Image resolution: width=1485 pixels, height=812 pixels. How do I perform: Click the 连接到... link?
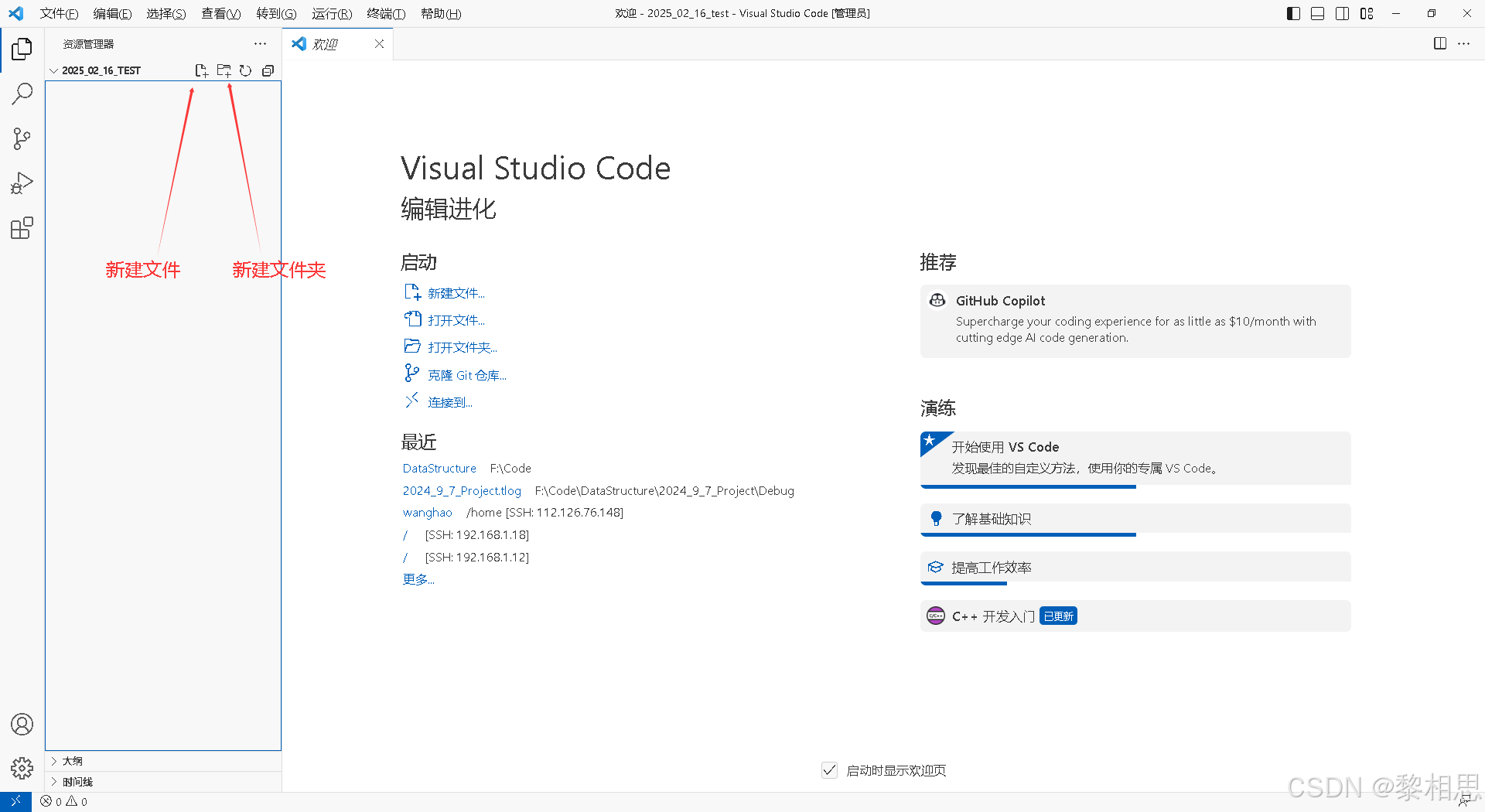pos(450,402)
